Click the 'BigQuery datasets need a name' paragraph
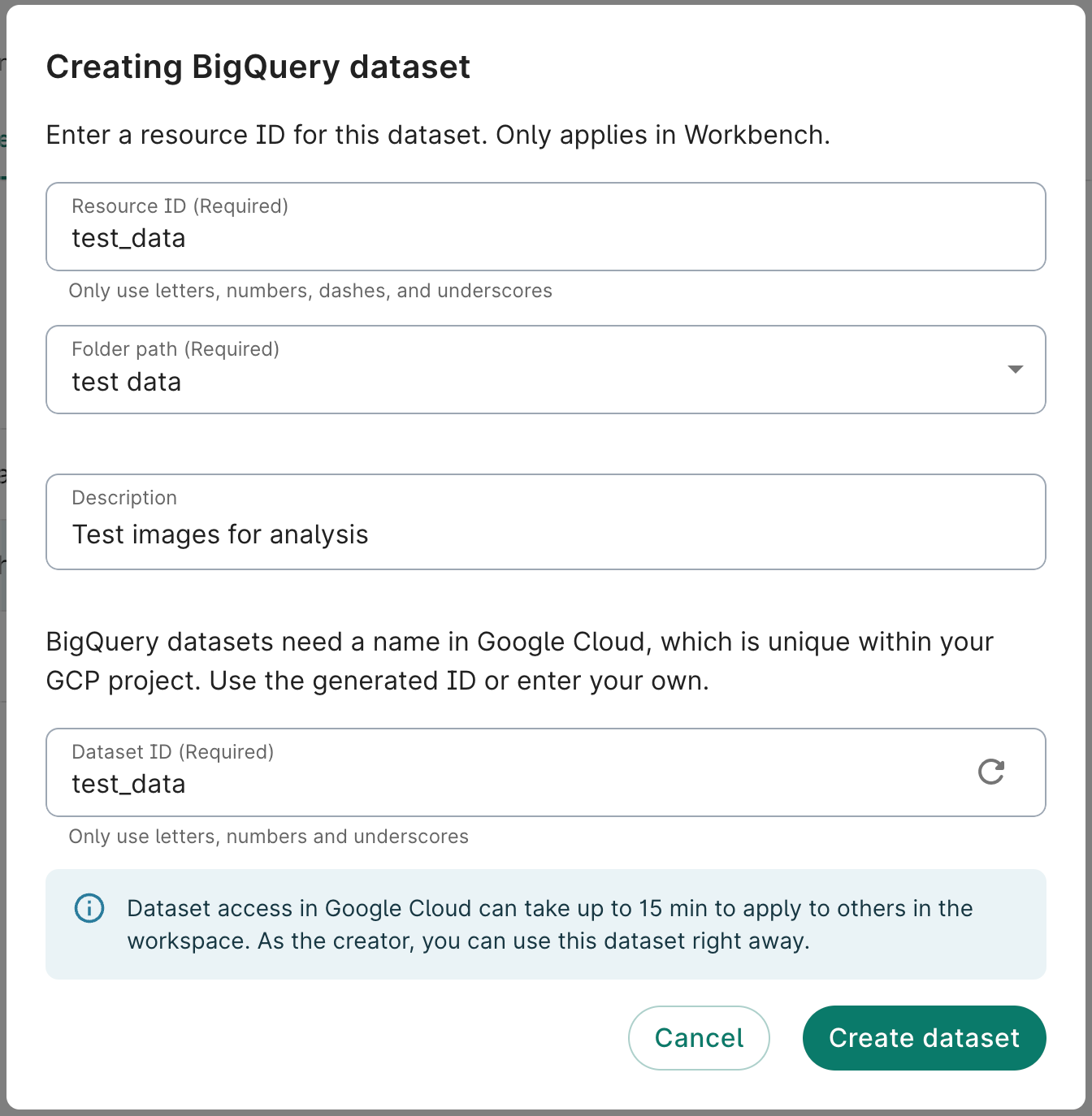 (x=520, y=661)
